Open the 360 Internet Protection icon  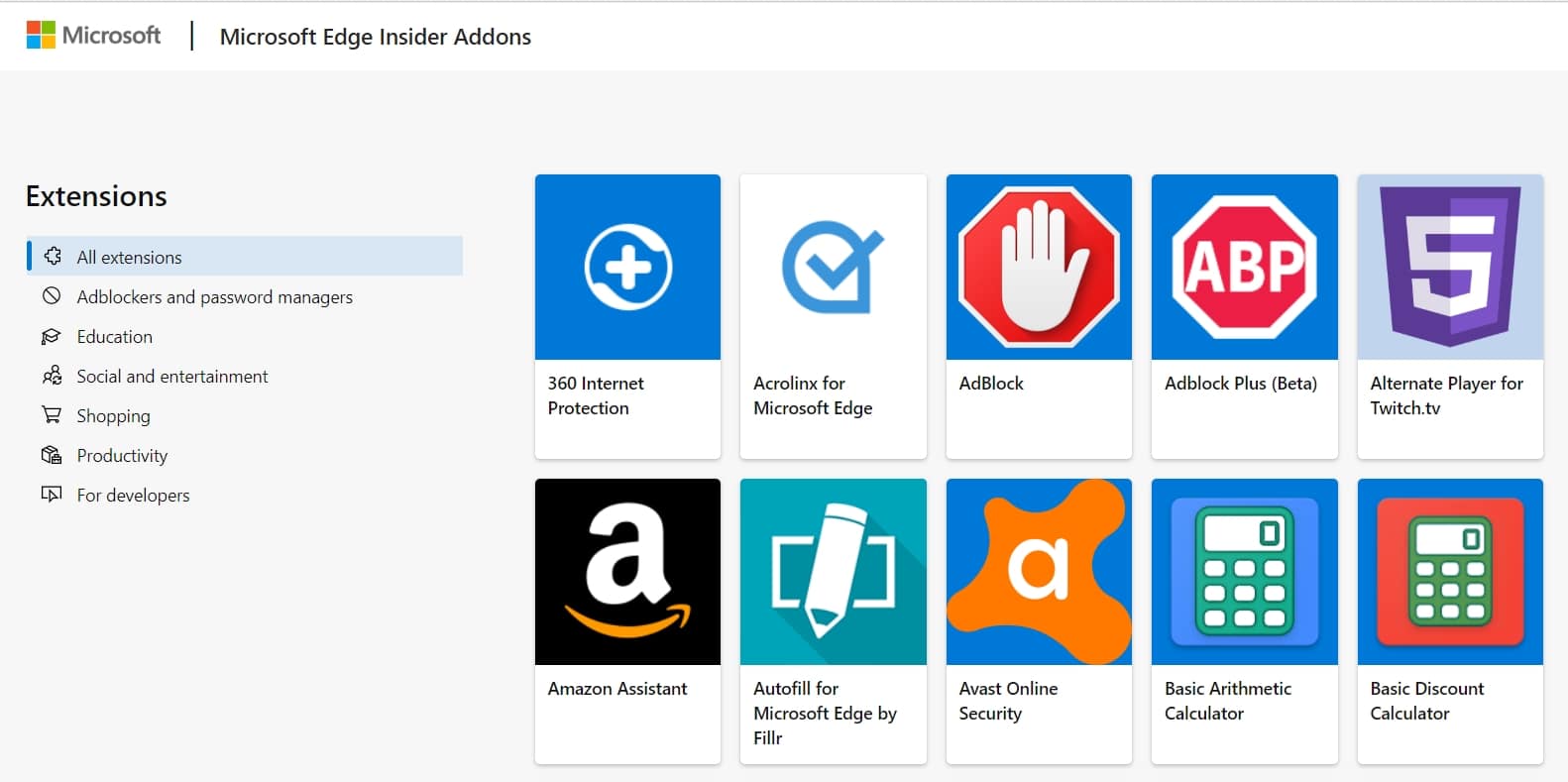point(627,267)
